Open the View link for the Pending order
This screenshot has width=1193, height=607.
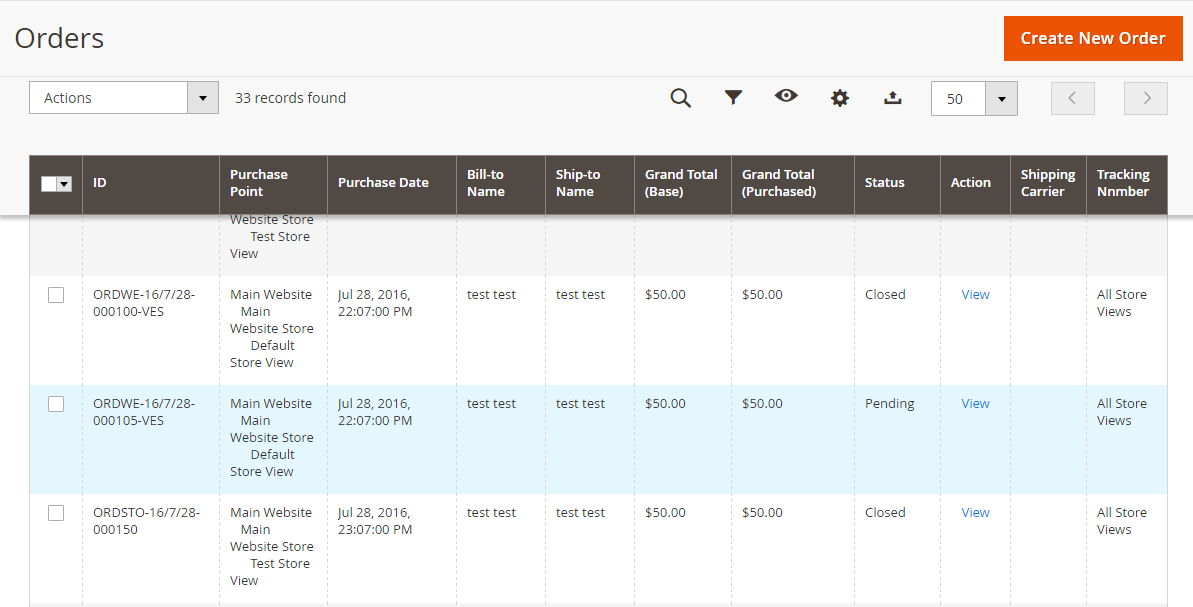(974, 403)
